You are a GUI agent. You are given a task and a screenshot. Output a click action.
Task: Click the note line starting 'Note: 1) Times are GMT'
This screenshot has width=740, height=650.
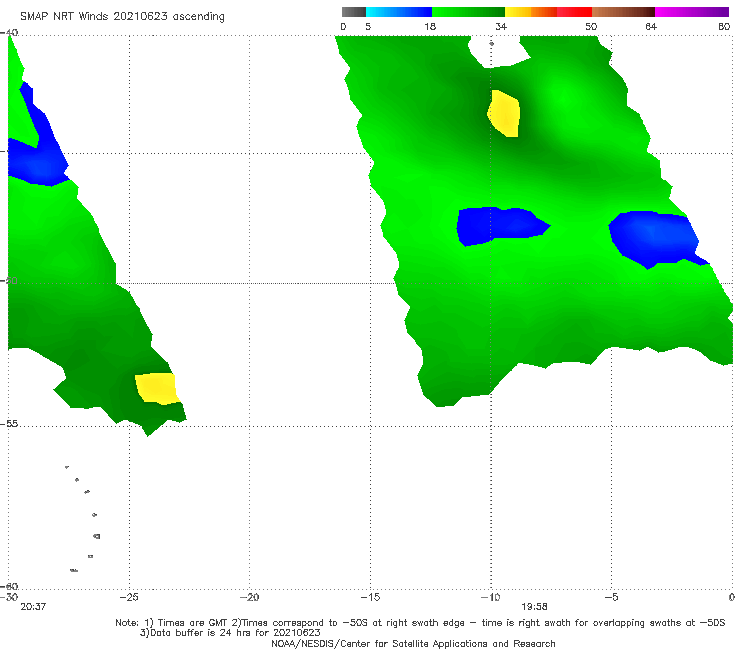pyautogui.click(x=420, y=623)
